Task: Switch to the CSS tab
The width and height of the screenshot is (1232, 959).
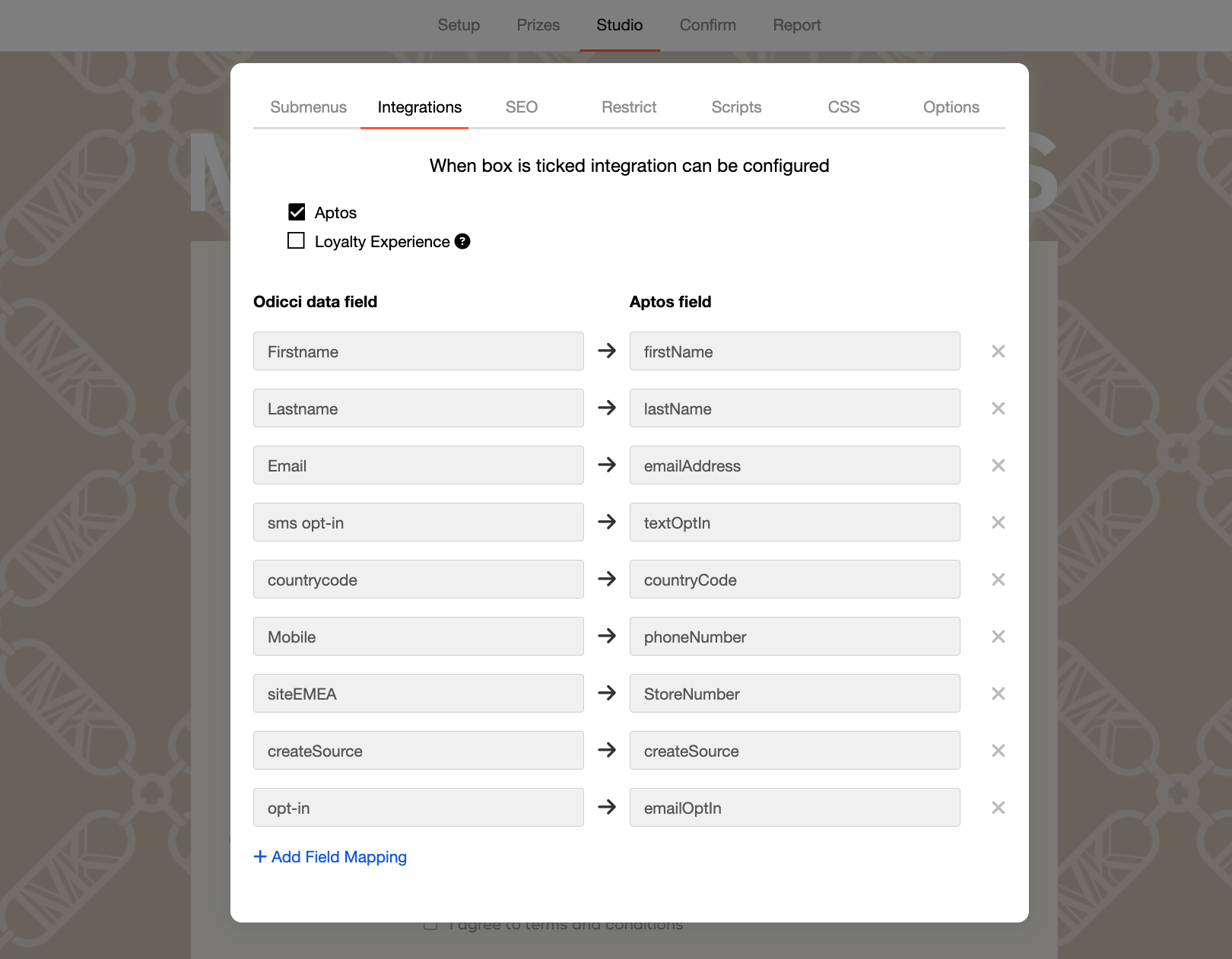Action: tap(844, 107)
